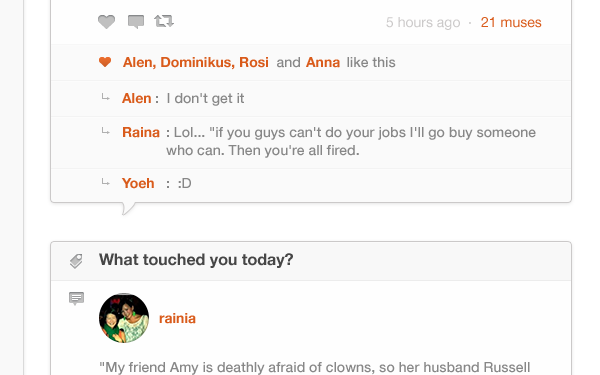Click the orange heart beside the likes list

105,62
